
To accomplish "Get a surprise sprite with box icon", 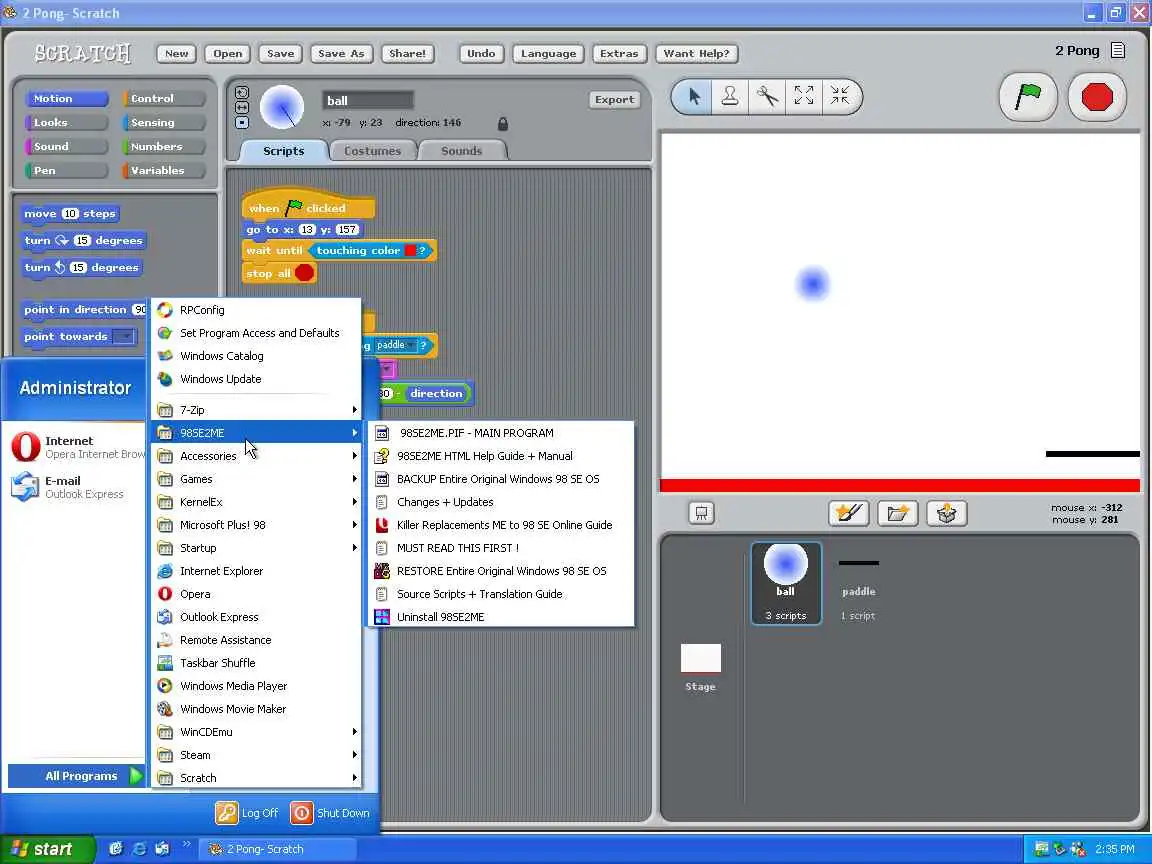I will [946, 513].
